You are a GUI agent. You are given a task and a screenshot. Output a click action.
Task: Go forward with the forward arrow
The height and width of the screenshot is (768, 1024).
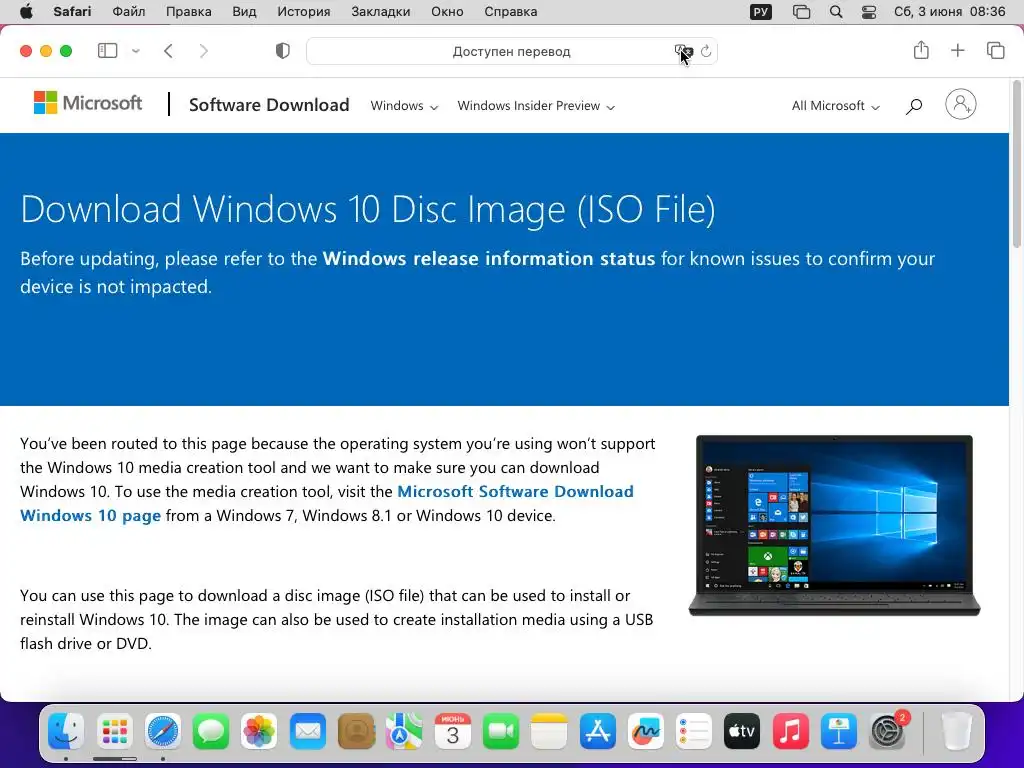[204, 51]
